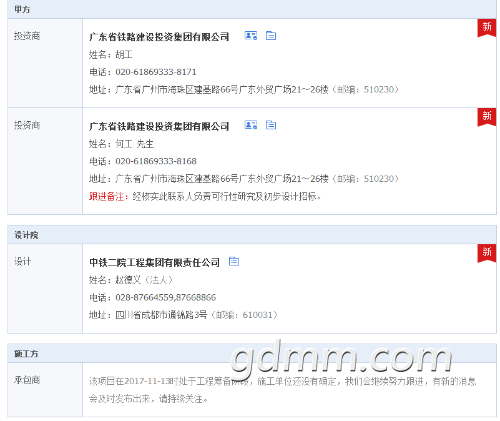Select phone number 020-61869333-8171

(156, 72)
